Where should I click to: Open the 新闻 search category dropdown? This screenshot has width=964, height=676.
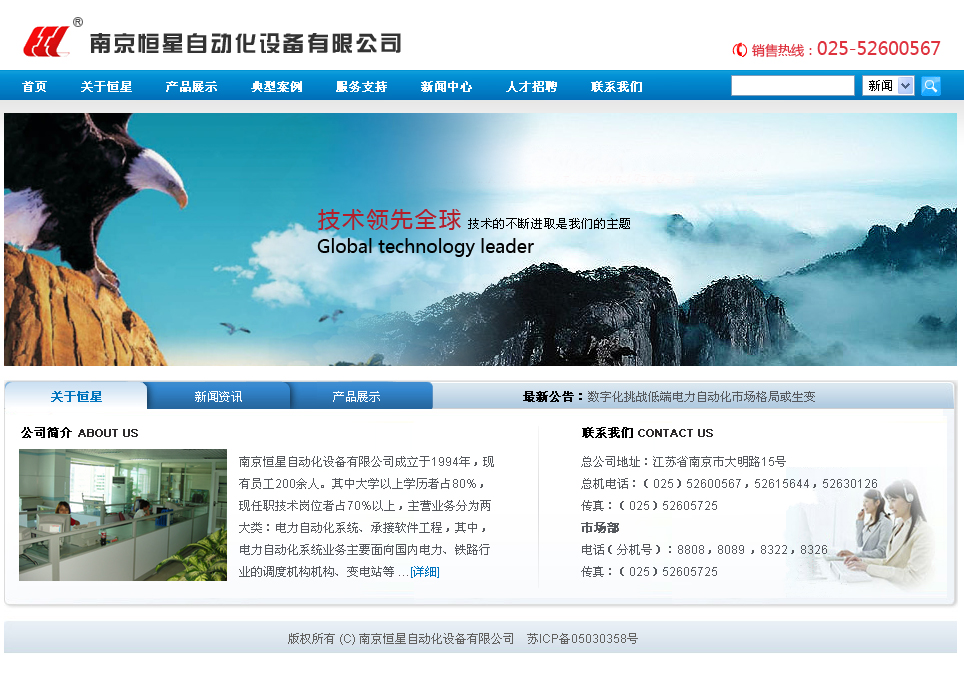point(888,86)
